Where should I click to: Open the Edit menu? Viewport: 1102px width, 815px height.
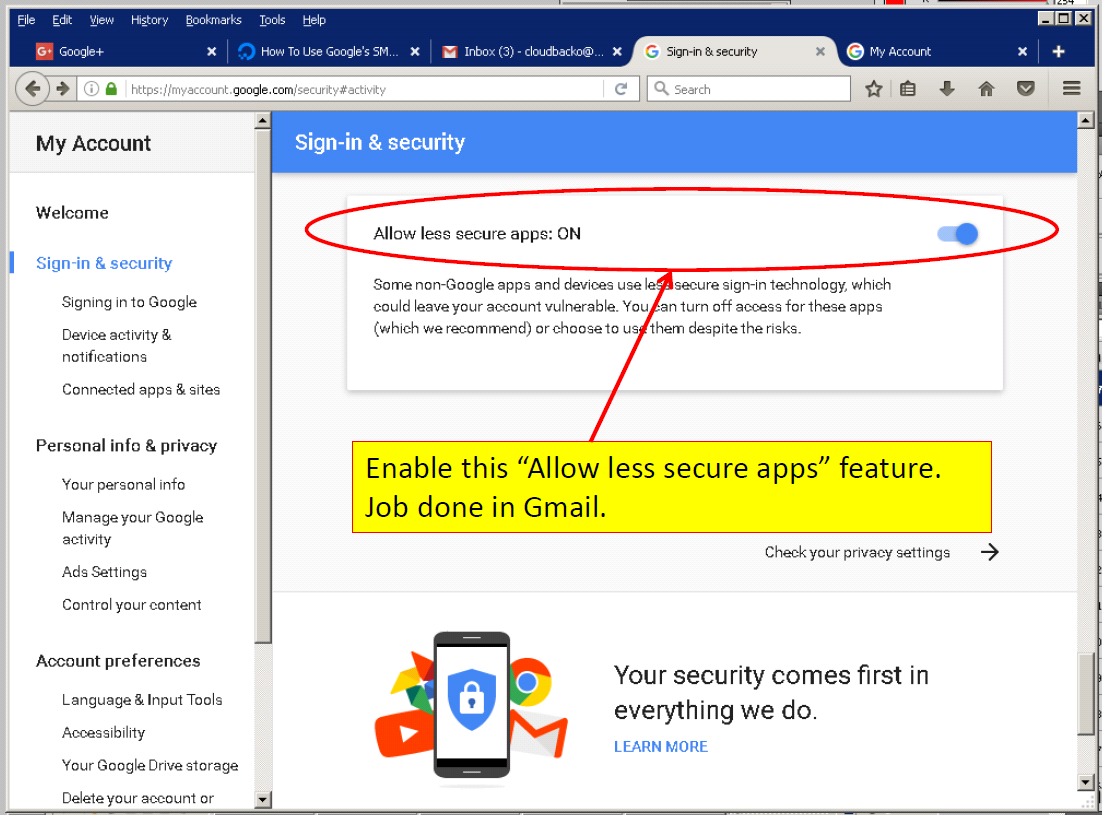point(62,20)
